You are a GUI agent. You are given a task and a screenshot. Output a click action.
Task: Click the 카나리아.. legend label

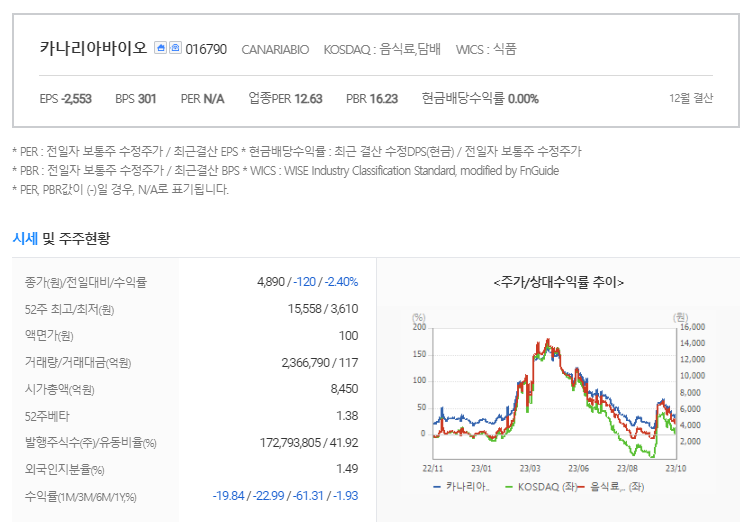(467, 487)
